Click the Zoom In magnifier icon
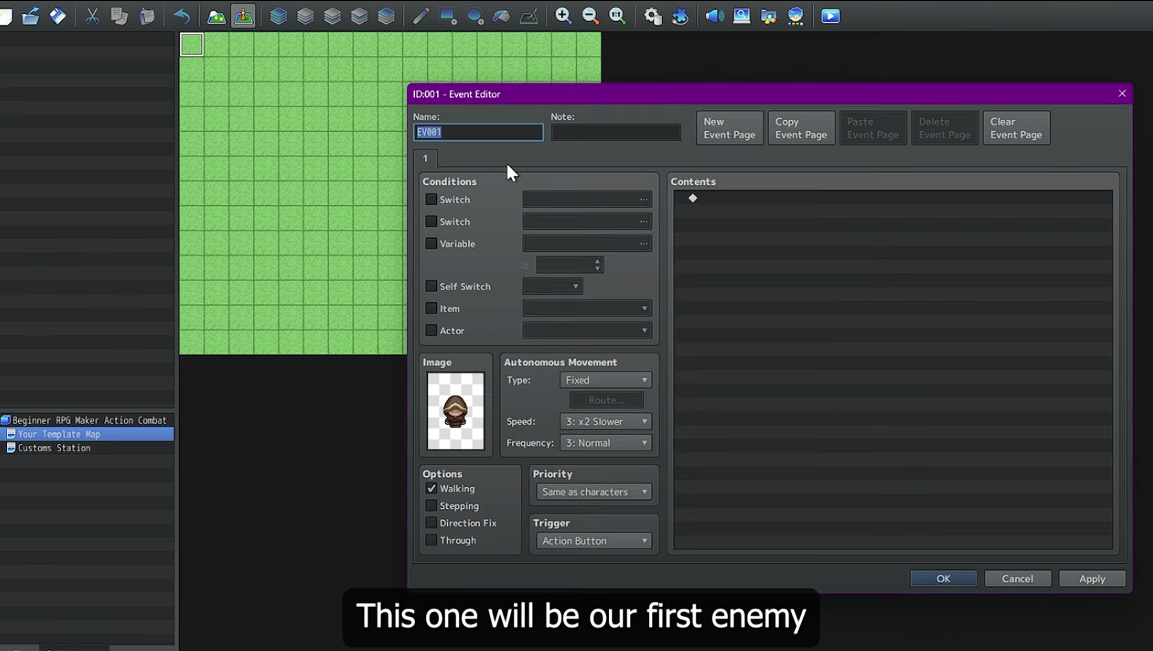 (x=564, y=16)
